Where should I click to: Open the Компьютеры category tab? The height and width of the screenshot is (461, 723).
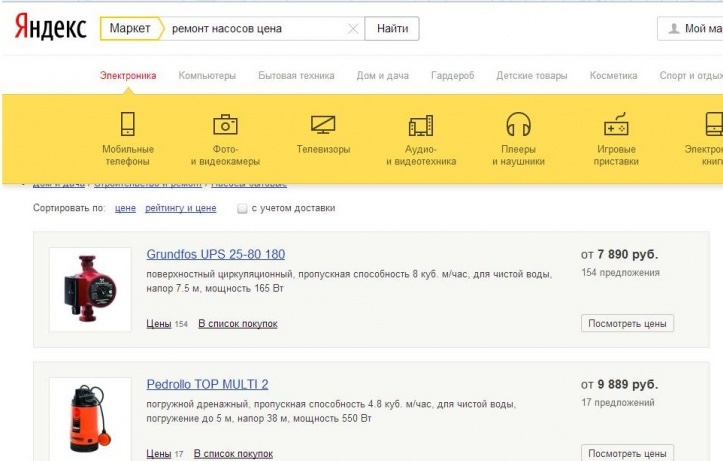click(207, 76)
